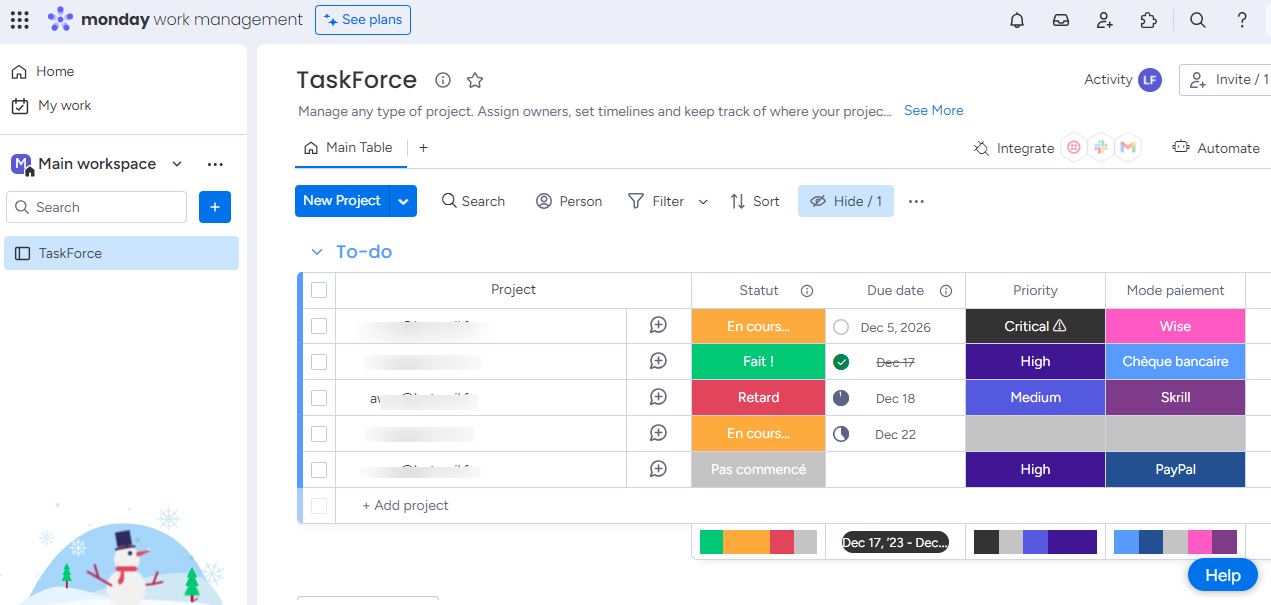Open Wise payment mode cell

[x=1175, y=326]
